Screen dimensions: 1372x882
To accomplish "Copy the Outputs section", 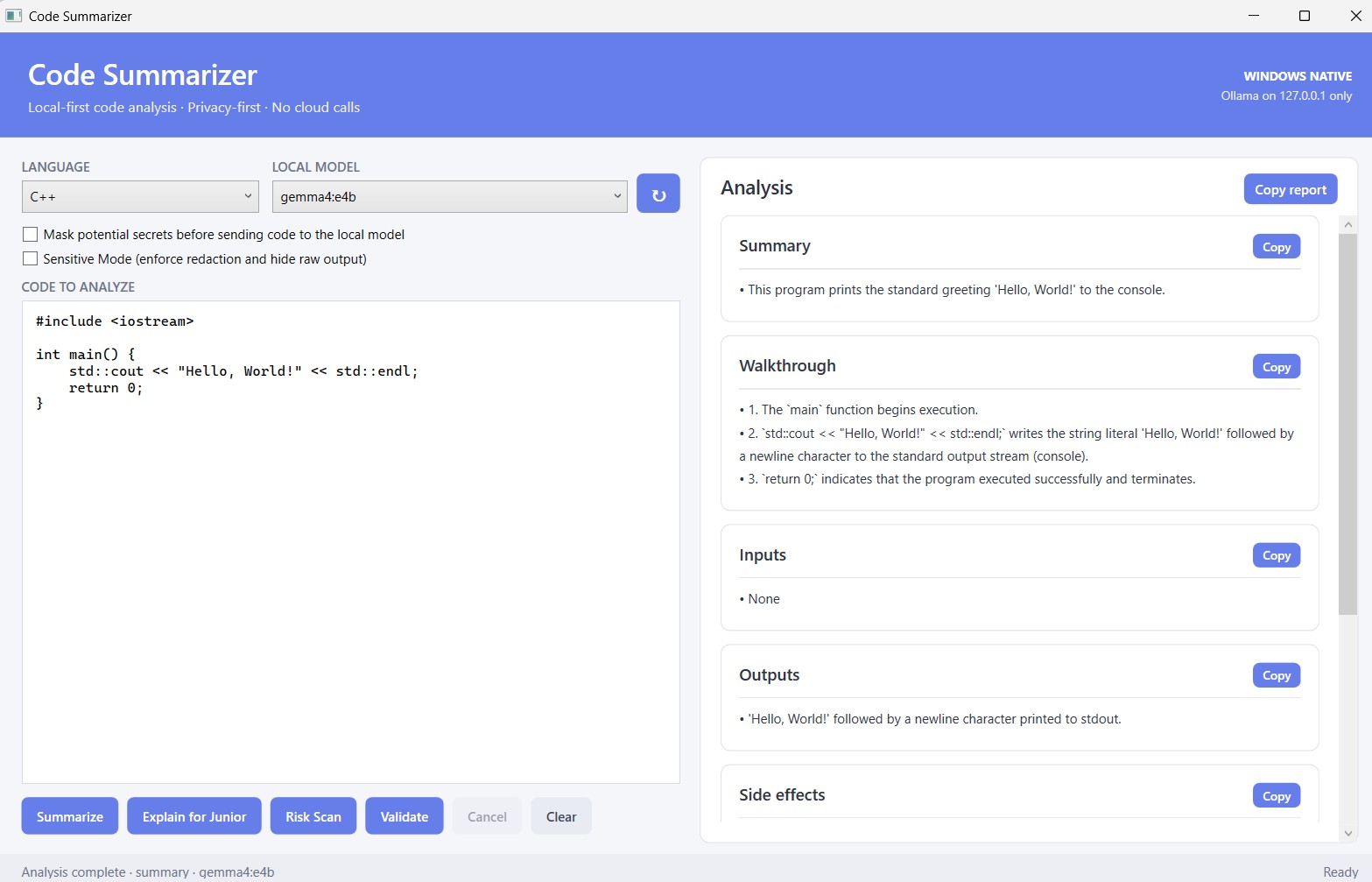I will click(x=1277, y=675).
